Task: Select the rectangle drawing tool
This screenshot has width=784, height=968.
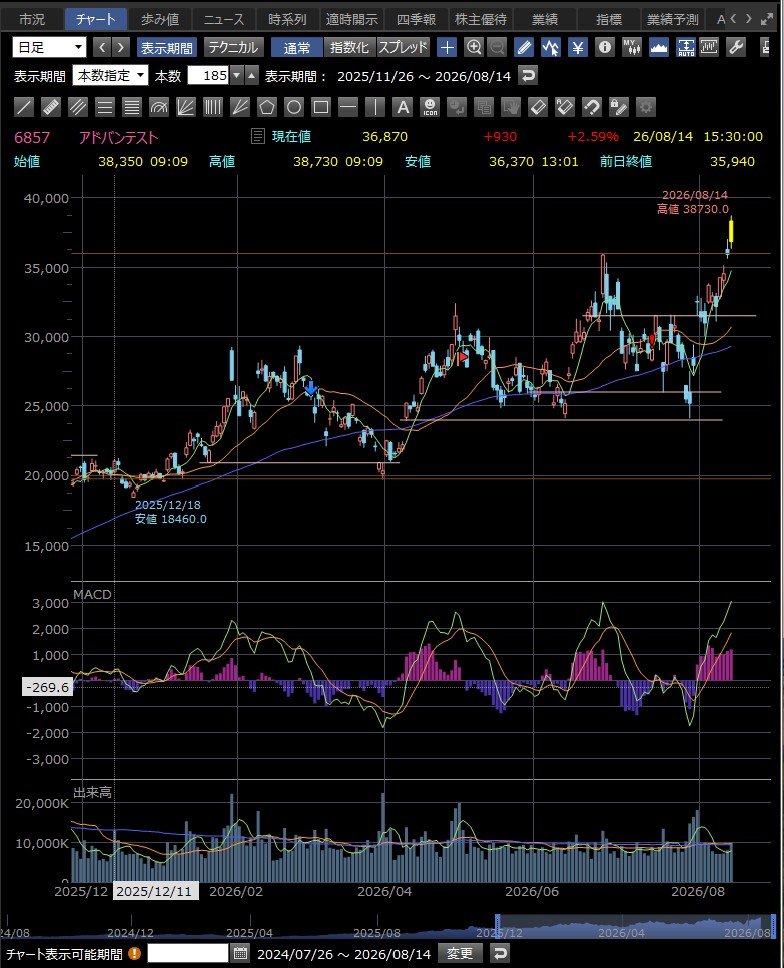Action: coord(321,107)
